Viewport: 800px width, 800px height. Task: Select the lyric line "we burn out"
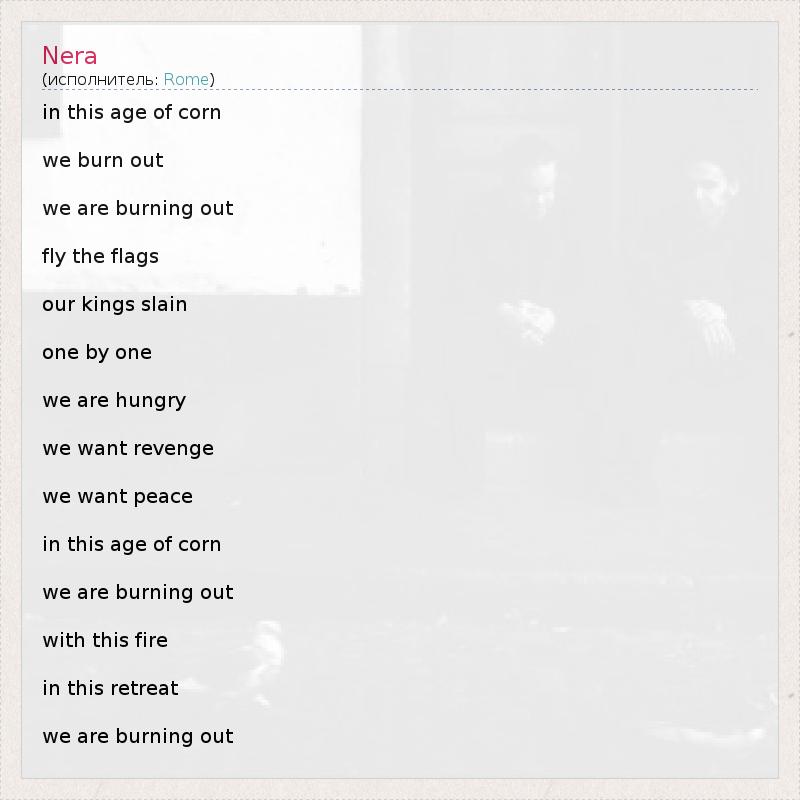(102, 160)
